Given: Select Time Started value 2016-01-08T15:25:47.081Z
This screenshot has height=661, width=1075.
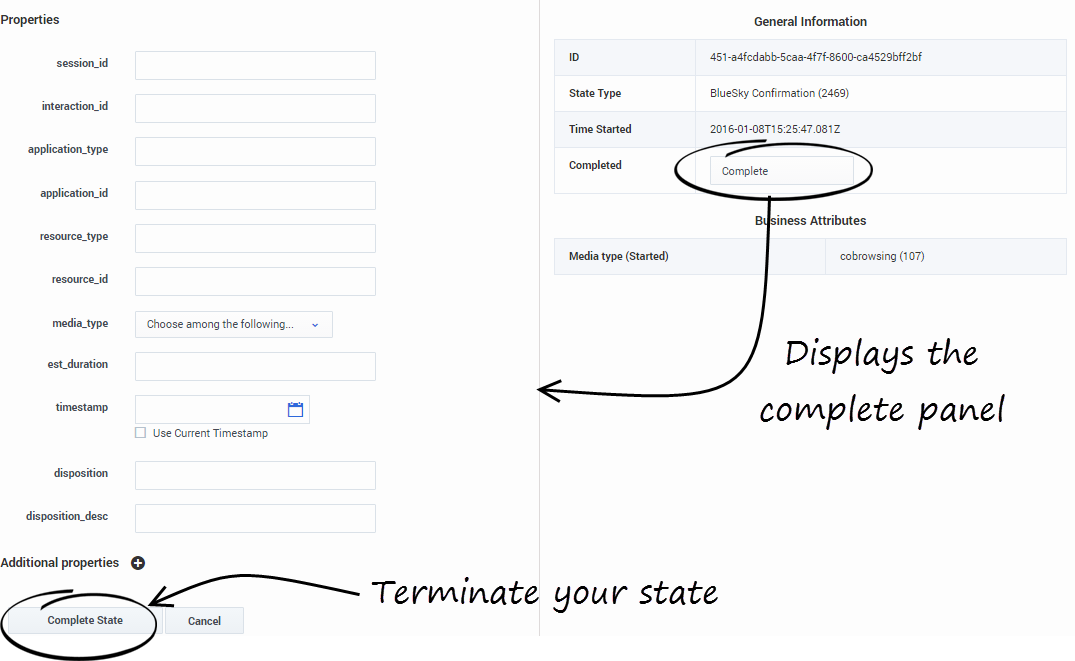Looking at the screenshot, I should point(775,129).
